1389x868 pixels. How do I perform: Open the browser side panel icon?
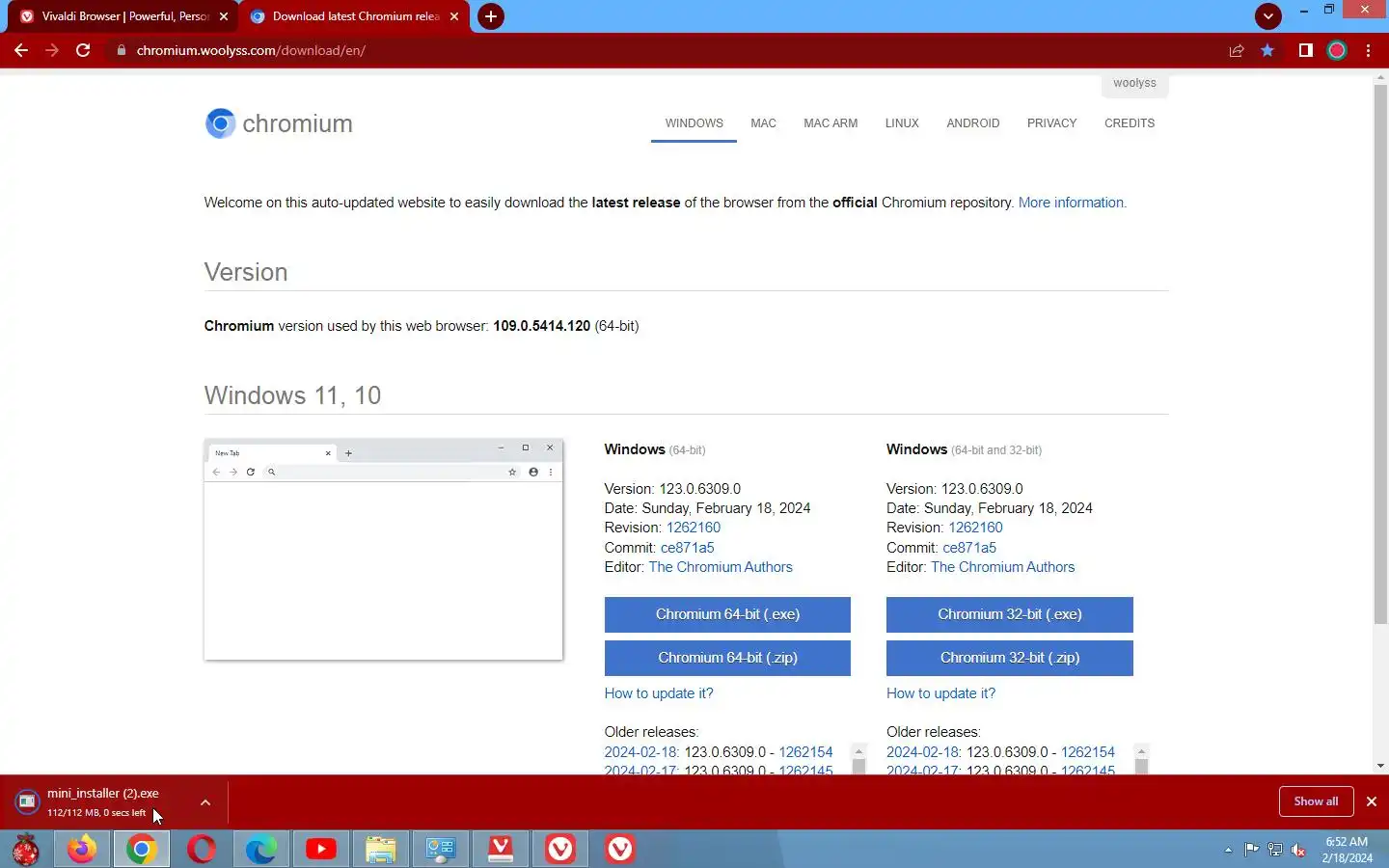click(x=1305, y=50)
